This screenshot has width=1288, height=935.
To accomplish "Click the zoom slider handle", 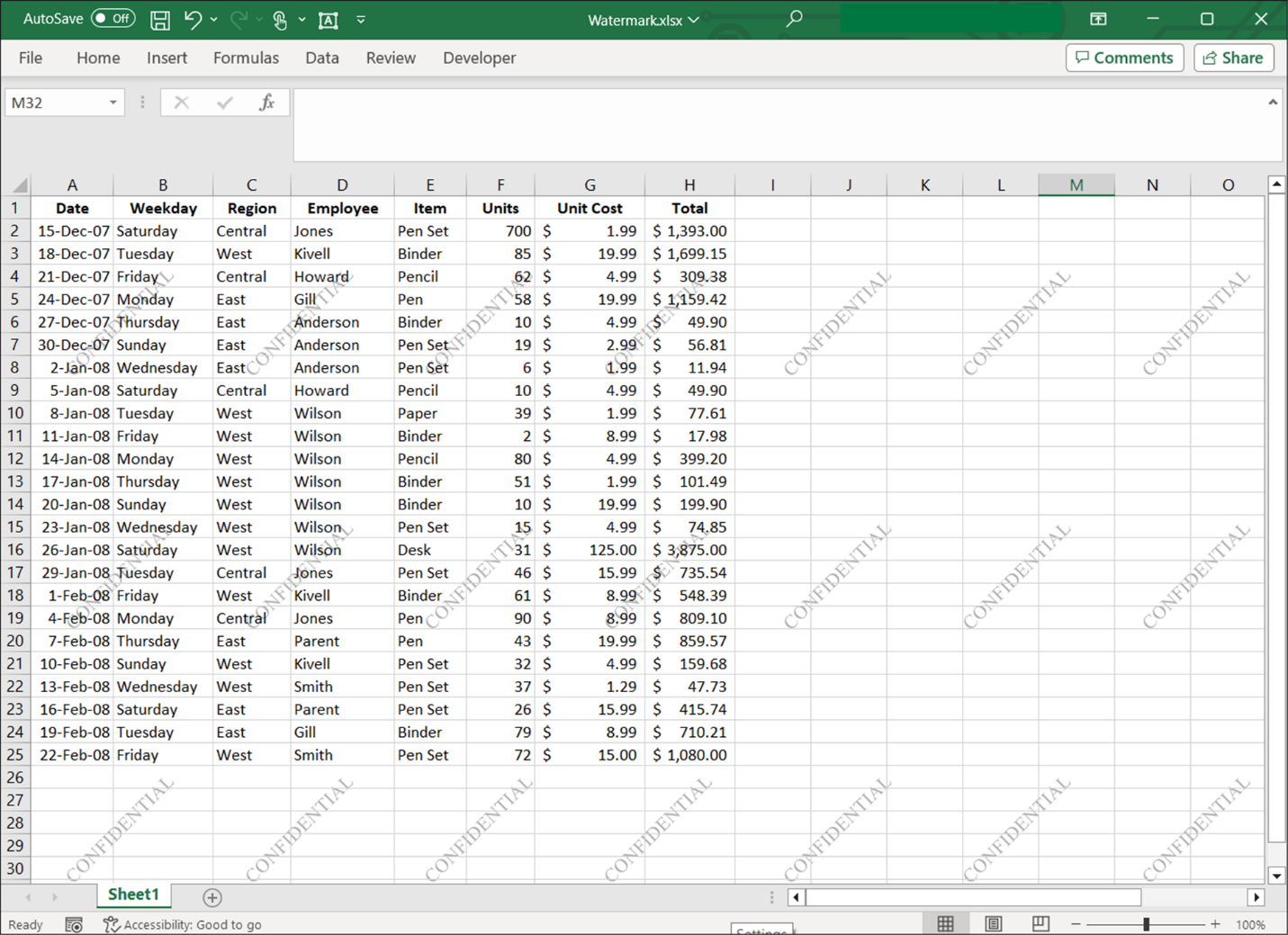I will (x=1146, y=924).
